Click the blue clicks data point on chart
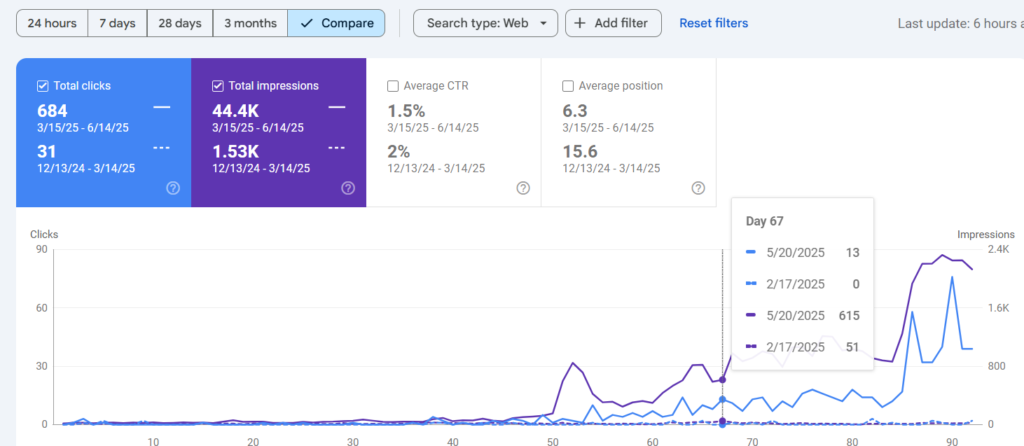 point(723,400)
